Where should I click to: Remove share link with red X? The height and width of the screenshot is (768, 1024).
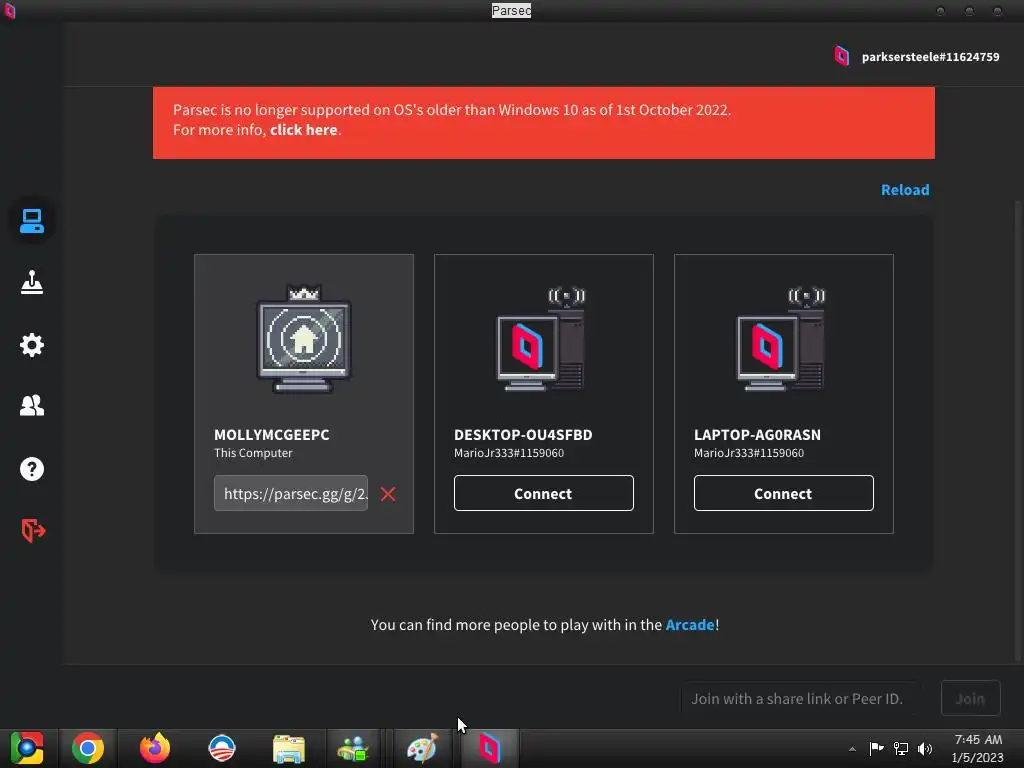point(388,494)
